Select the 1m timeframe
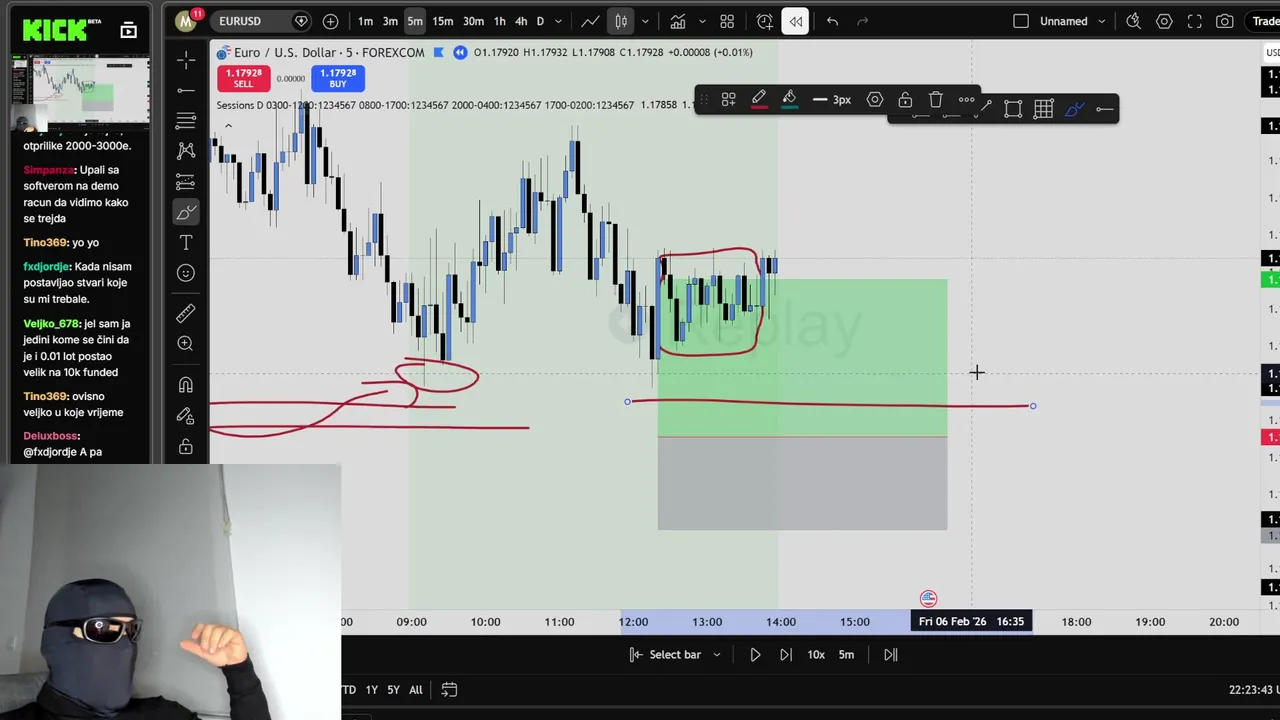This screenshot has width=1280, height=720. click(365, 21)
